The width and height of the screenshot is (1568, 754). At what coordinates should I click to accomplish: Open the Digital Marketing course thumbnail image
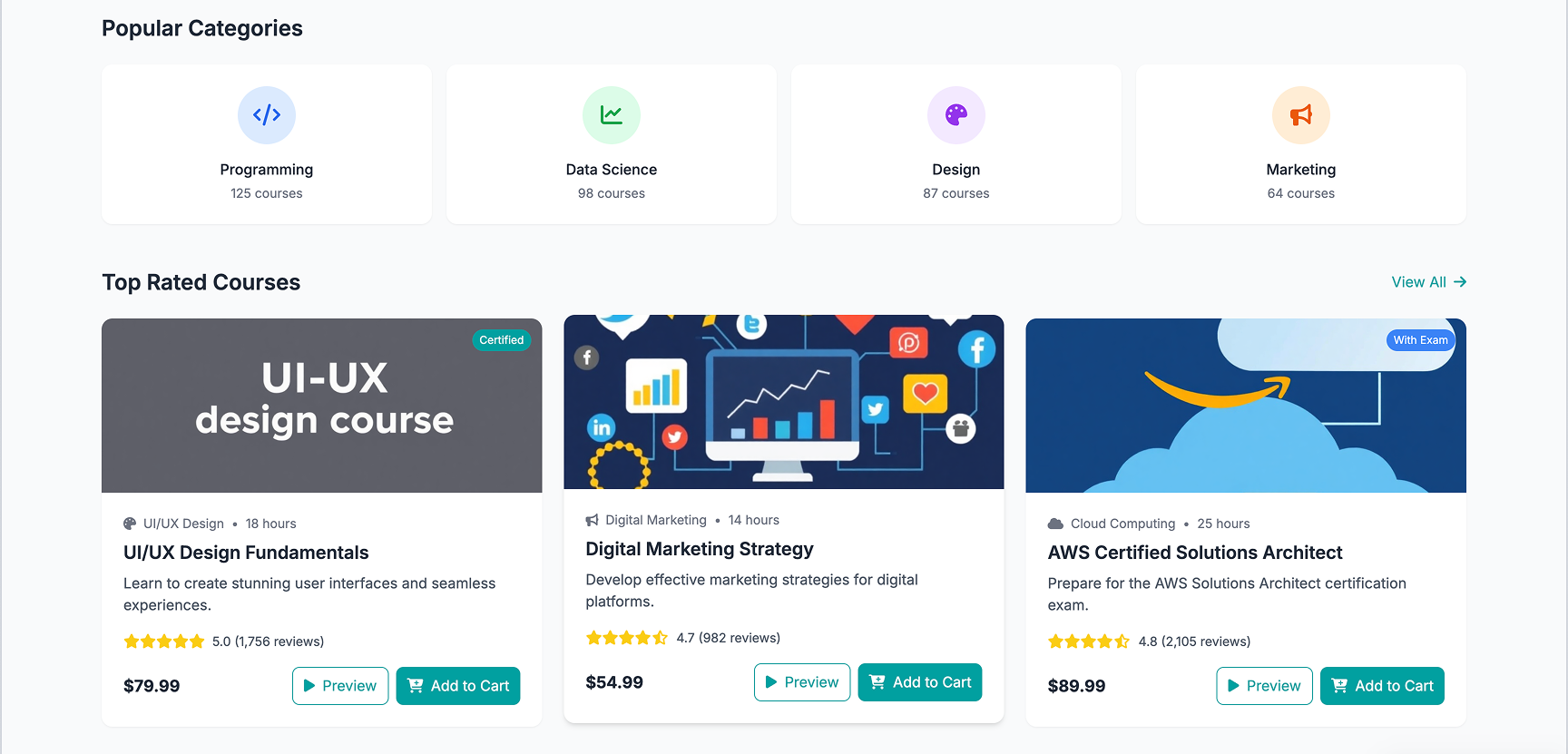[x=784, y=402]
